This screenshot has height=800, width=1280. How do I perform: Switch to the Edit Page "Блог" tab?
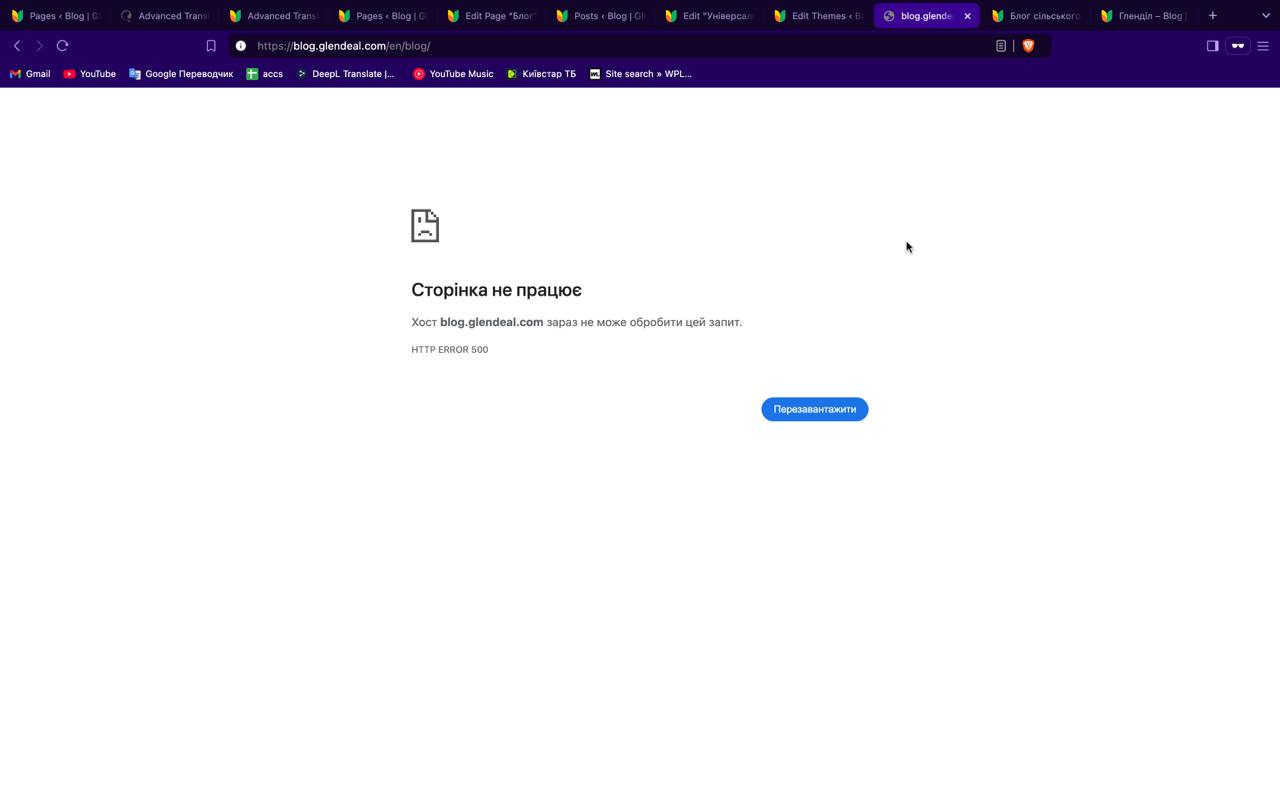491,16
